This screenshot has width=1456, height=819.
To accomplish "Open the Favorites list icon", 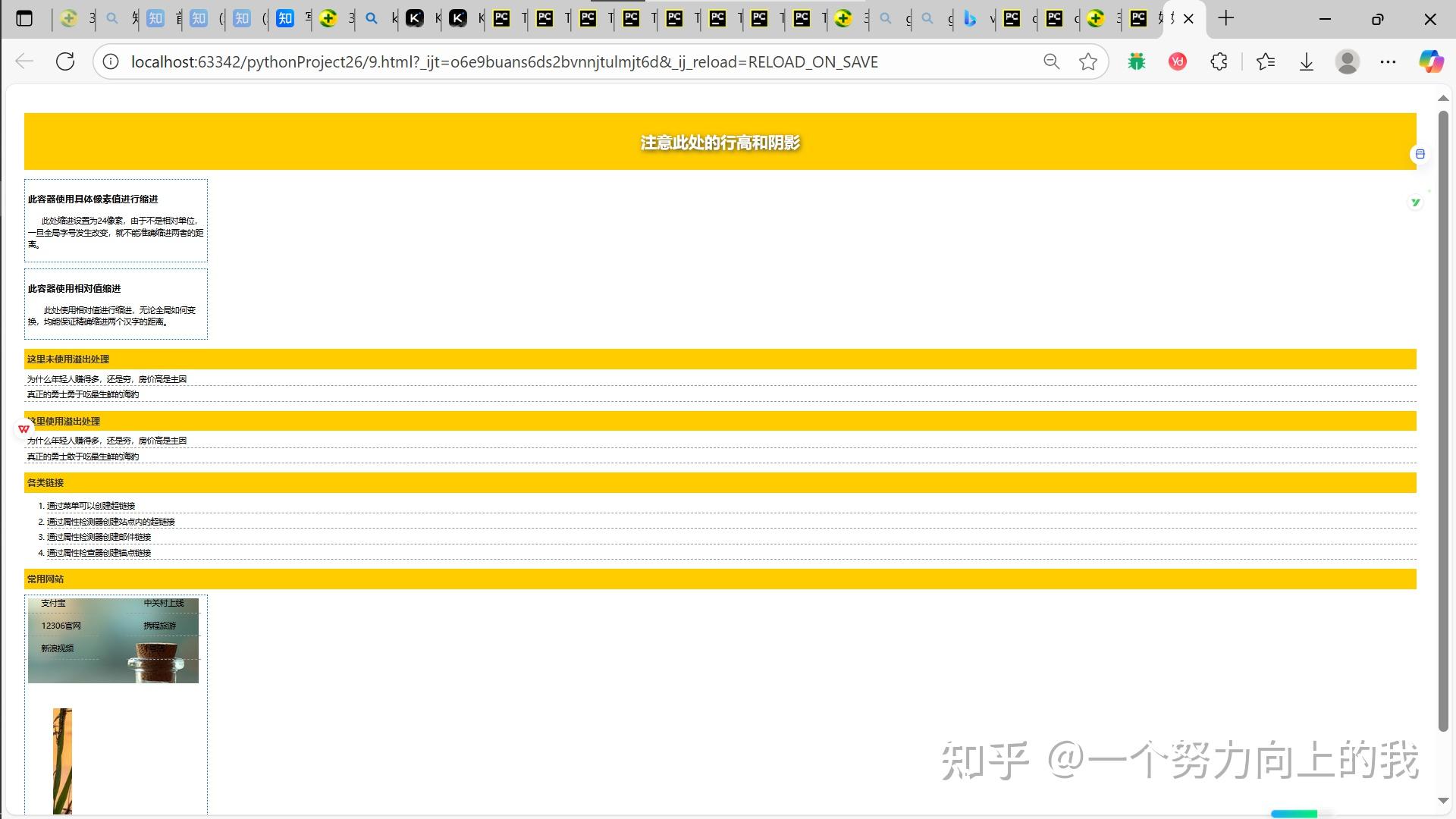I will 1266,61.
